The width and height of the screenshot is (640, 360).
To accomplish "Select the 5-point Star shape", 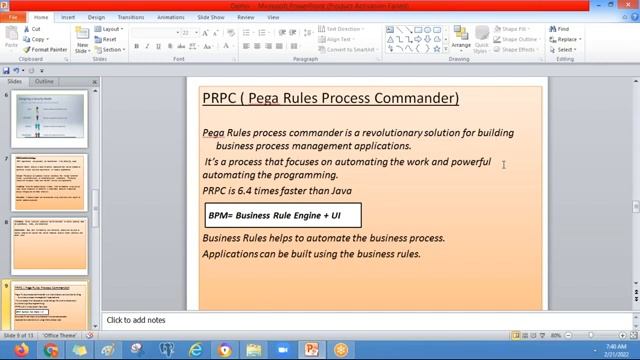I will (x=437, y=49).
